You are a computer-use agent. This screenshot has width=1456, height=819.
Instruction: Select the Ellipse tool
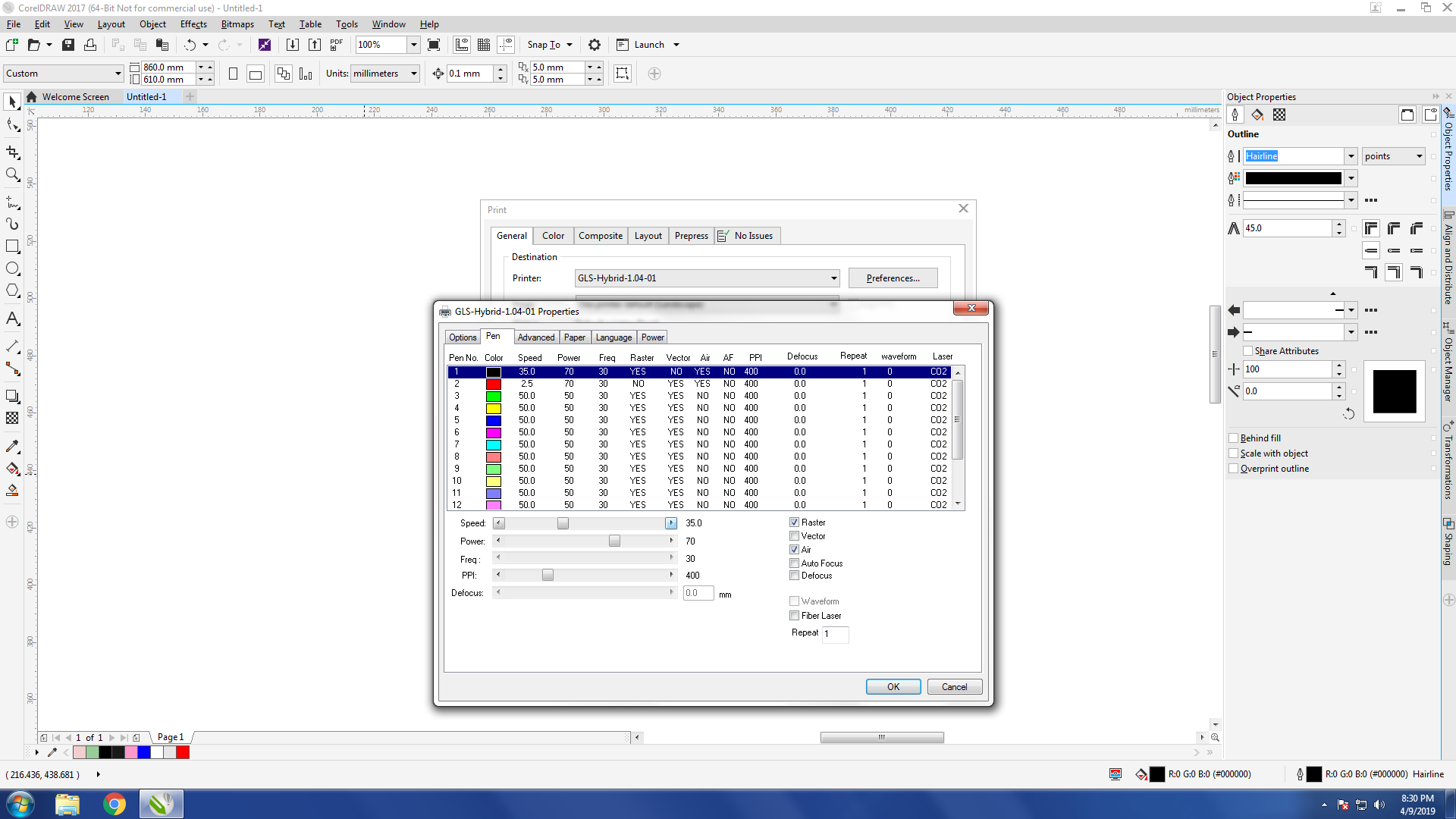pos(12,268)
